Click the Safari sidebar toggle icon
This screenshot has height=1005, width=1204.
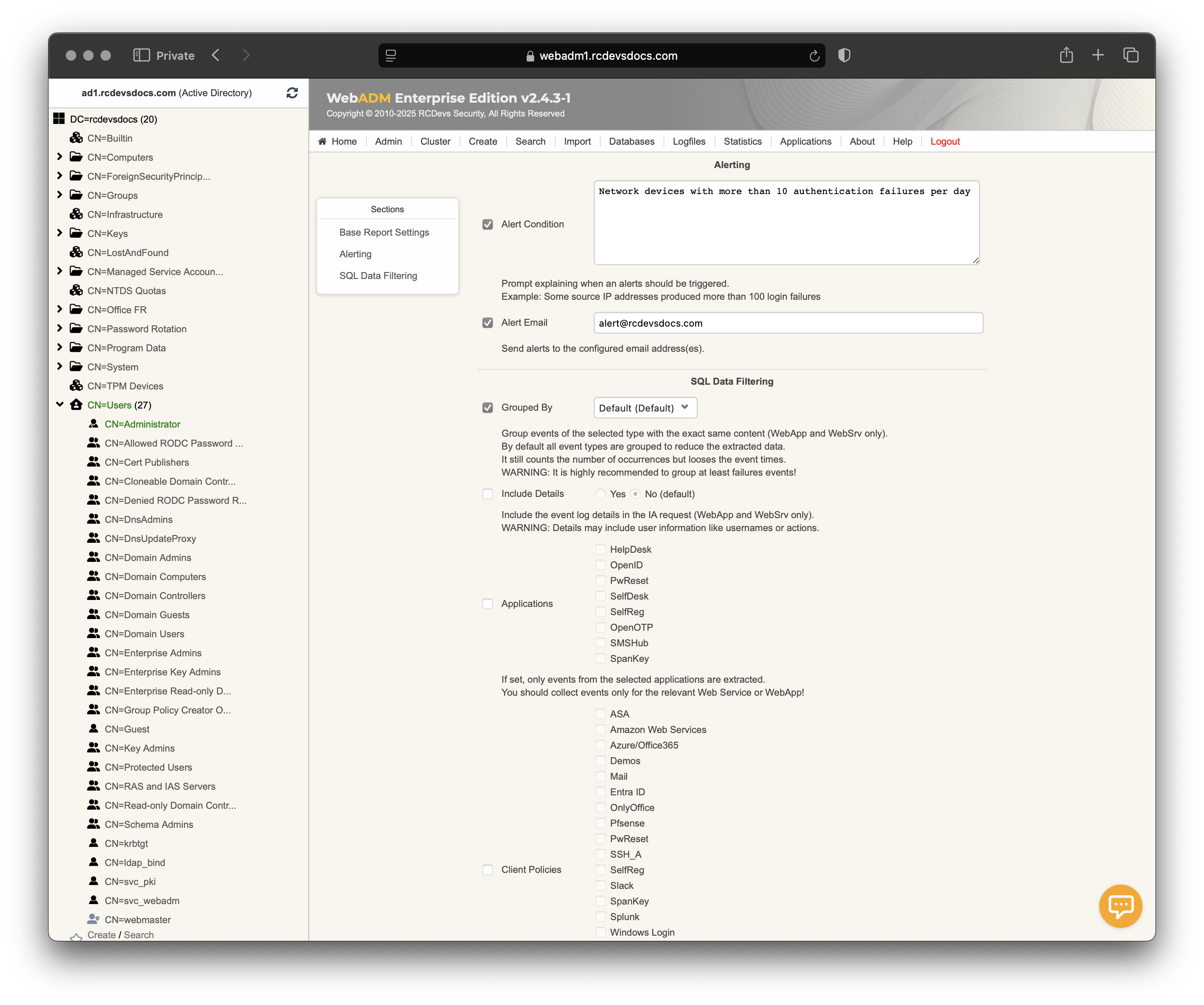(141, 55)
